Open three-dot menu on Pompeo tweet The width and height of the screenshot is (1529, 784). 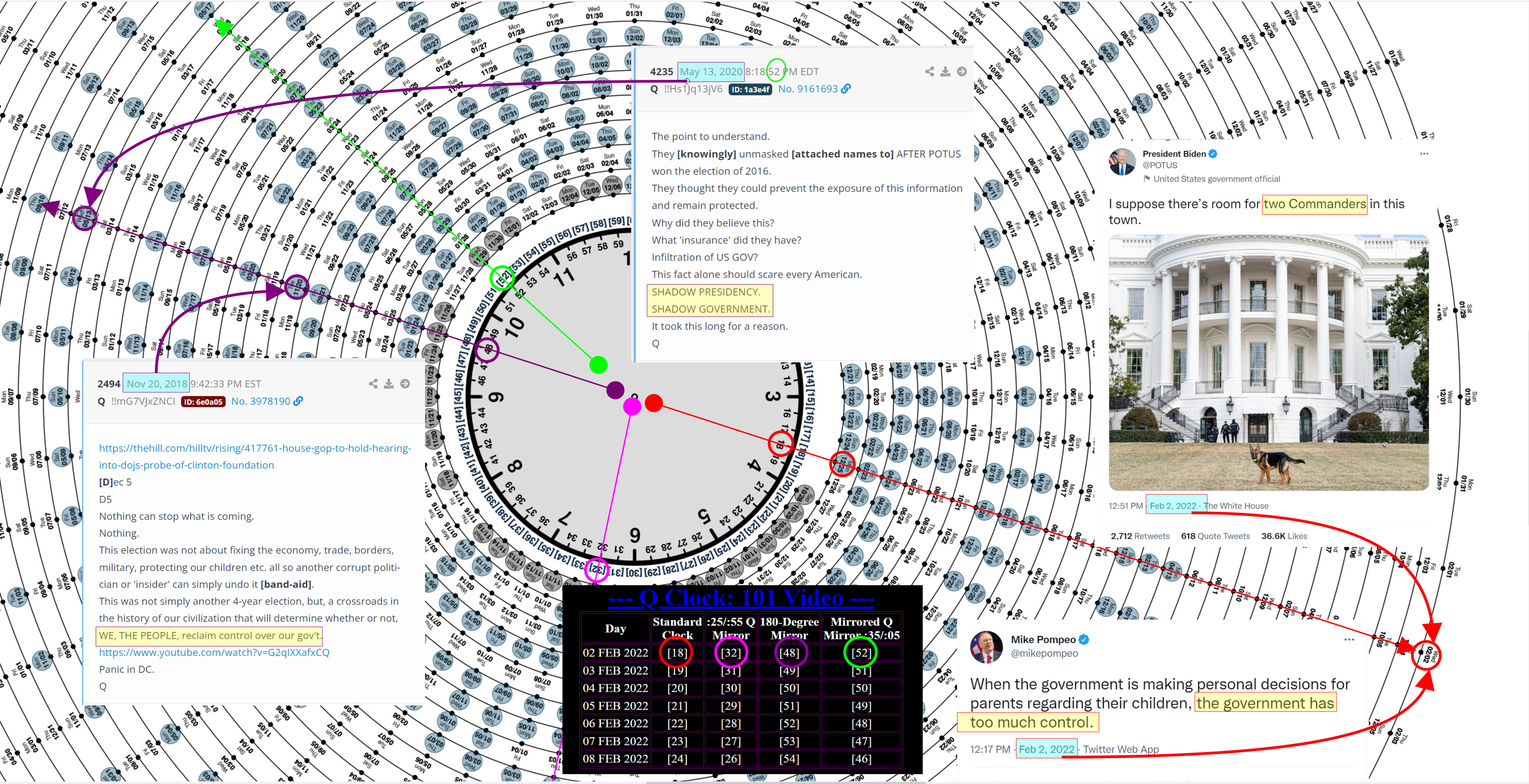tap(1349, 640)
